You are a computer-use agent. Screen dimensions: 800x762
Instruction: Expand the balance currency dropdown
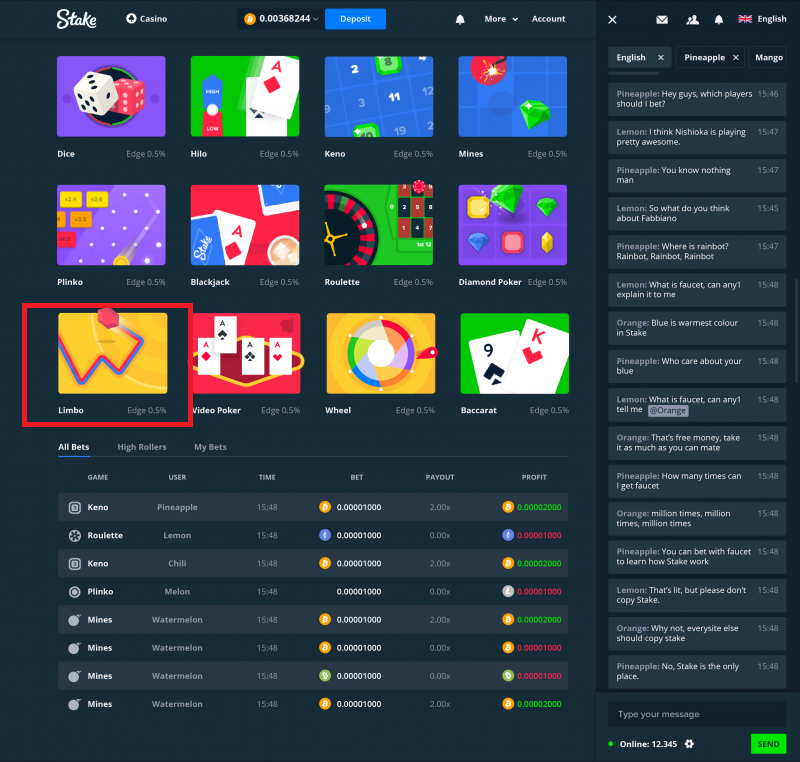coord(316,19)
